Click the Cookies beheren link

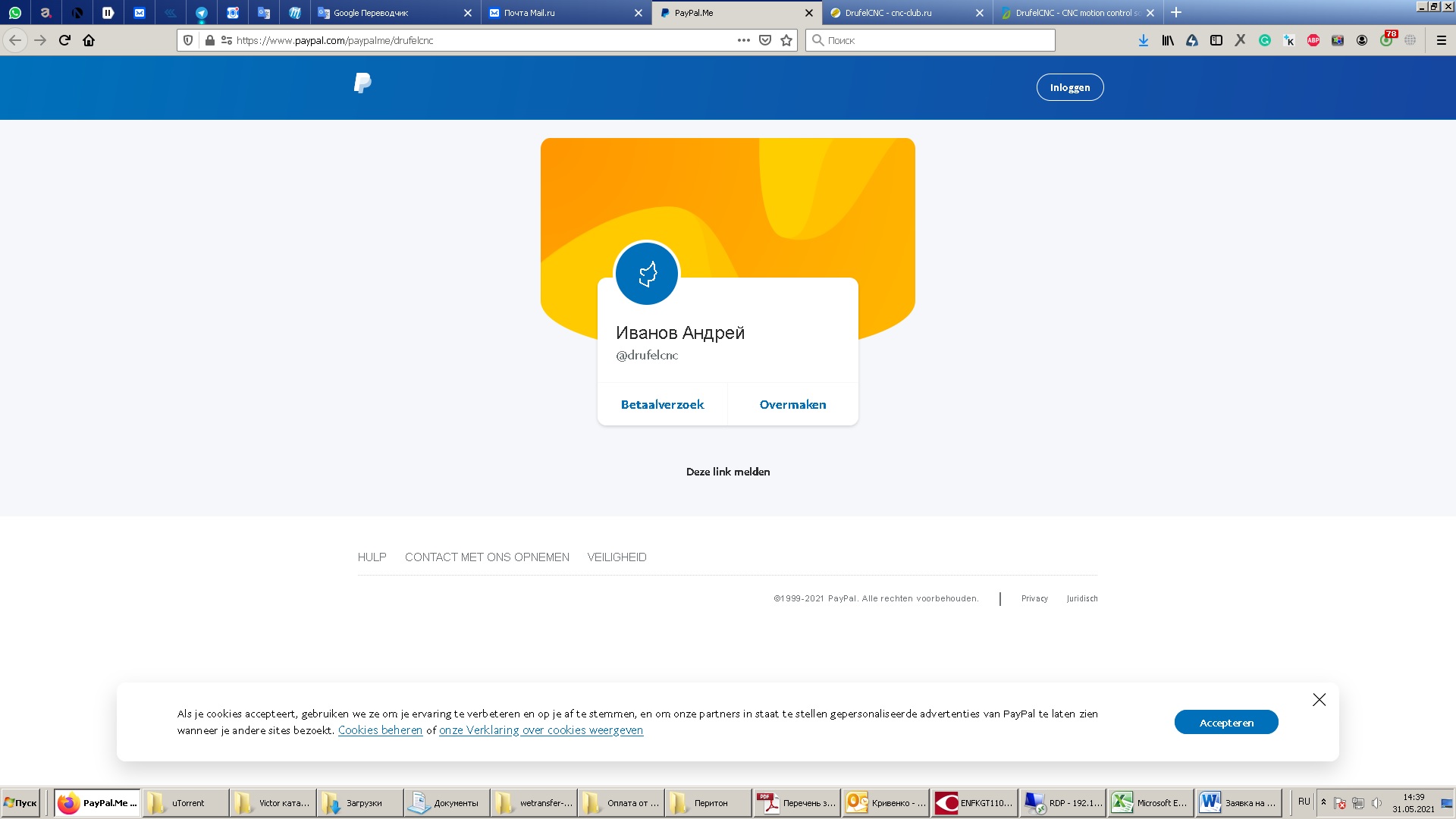[x=380, y=730]
